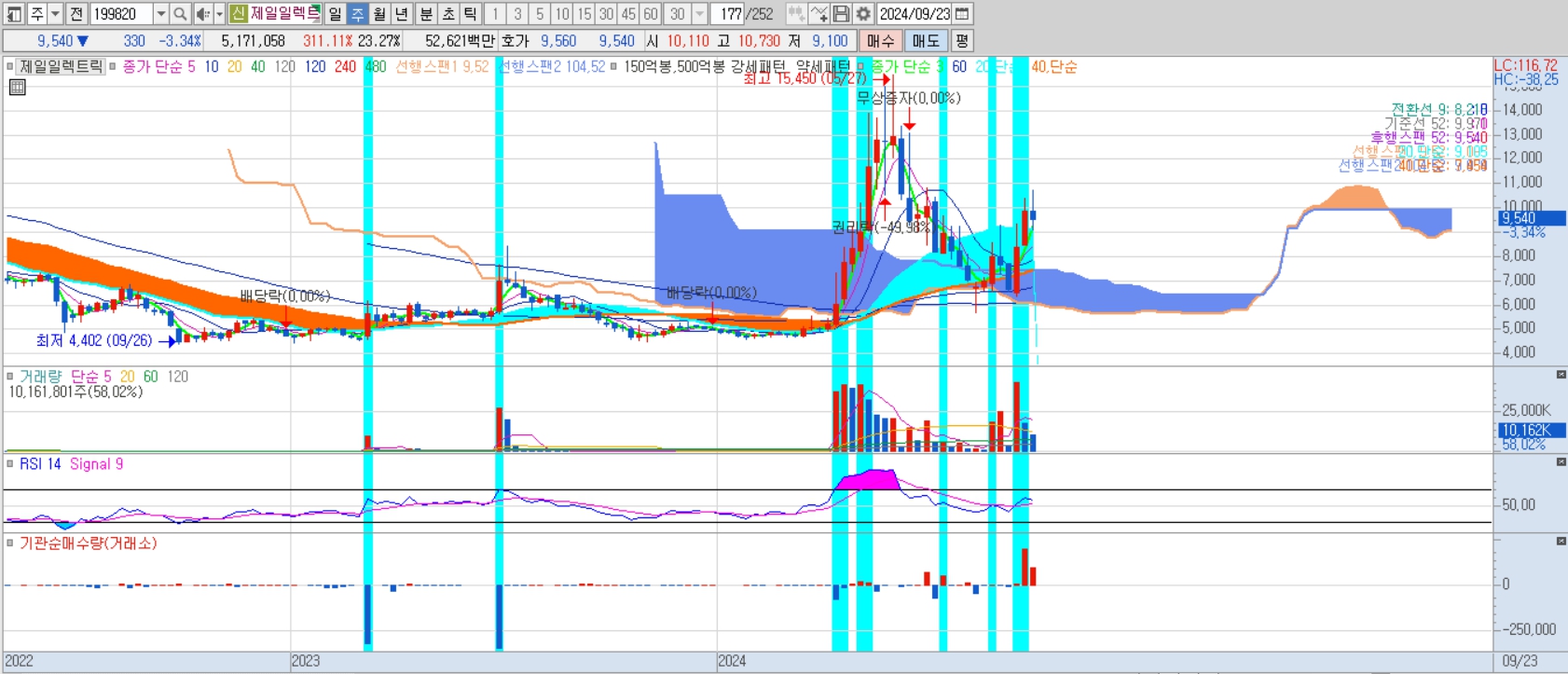The height and width of the screenshot is (674, 1568).
Task: Open the chart compare candles icon
Action: [x=796, y=14]
